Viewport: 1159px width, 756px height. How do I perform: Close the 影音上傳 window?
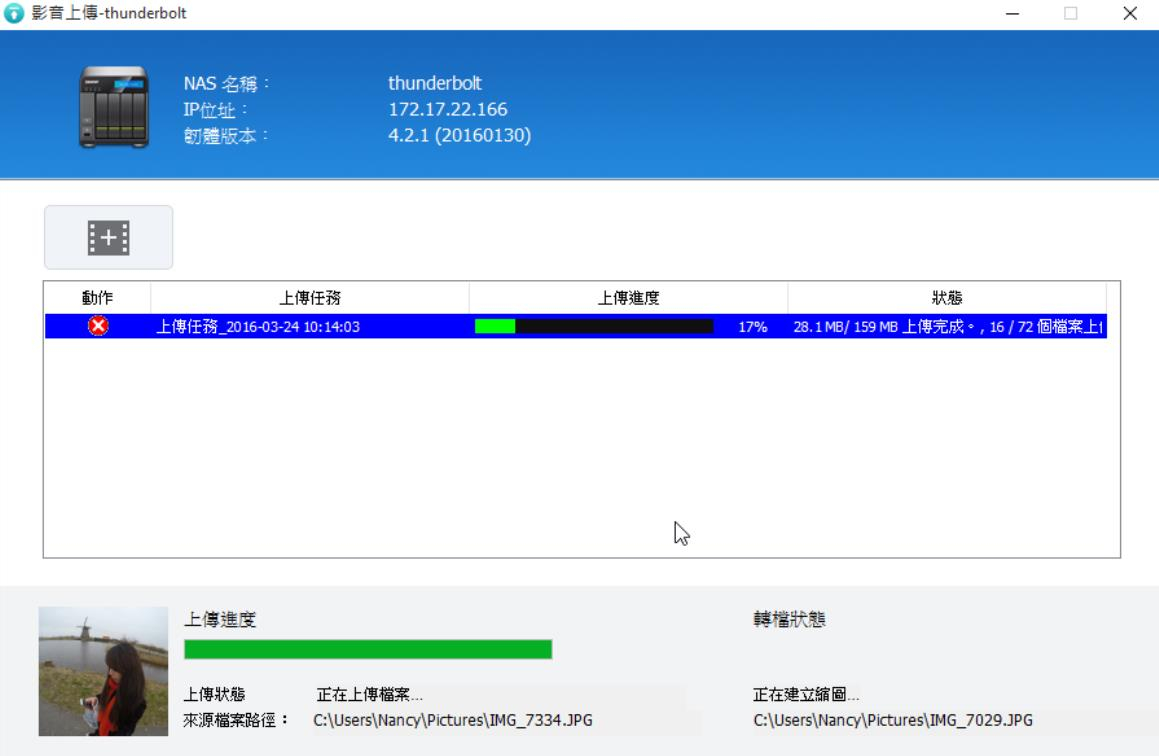[x=1130, y=14]
